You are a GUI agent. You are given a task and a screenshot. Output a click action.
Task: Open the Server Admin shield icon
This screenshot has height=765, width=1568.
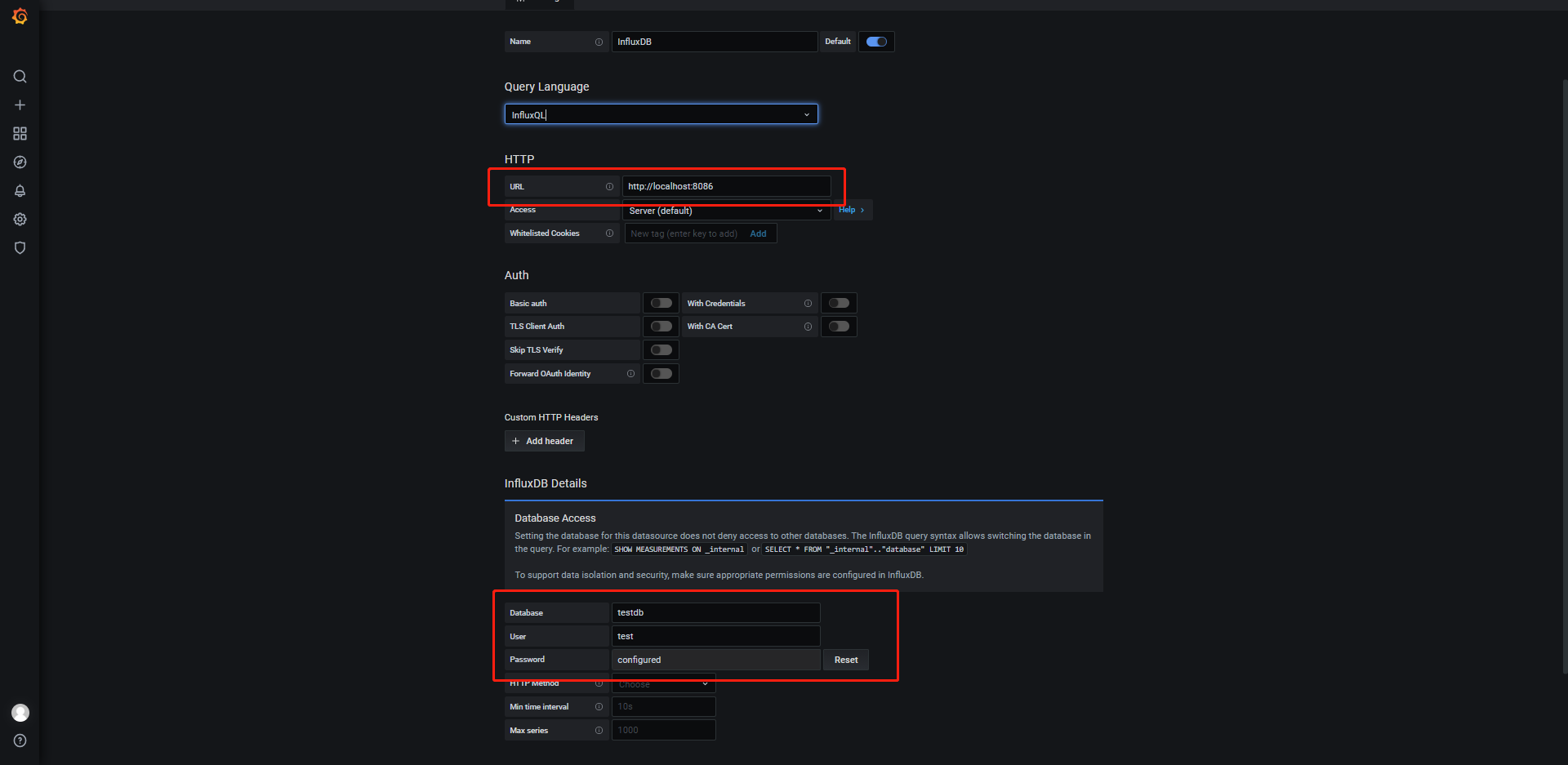[x=20, y=248]
